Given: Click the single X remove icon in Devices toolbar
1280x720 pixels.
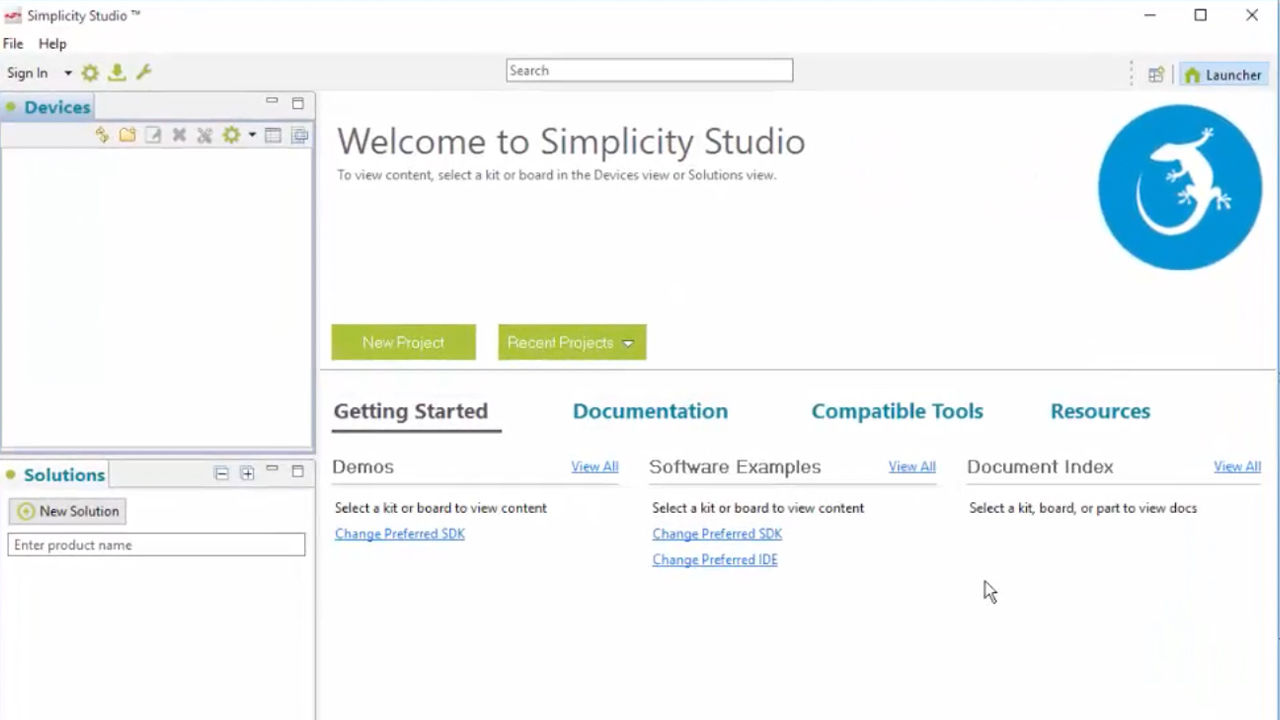Looking at the screenshot, I should point(179,135).
